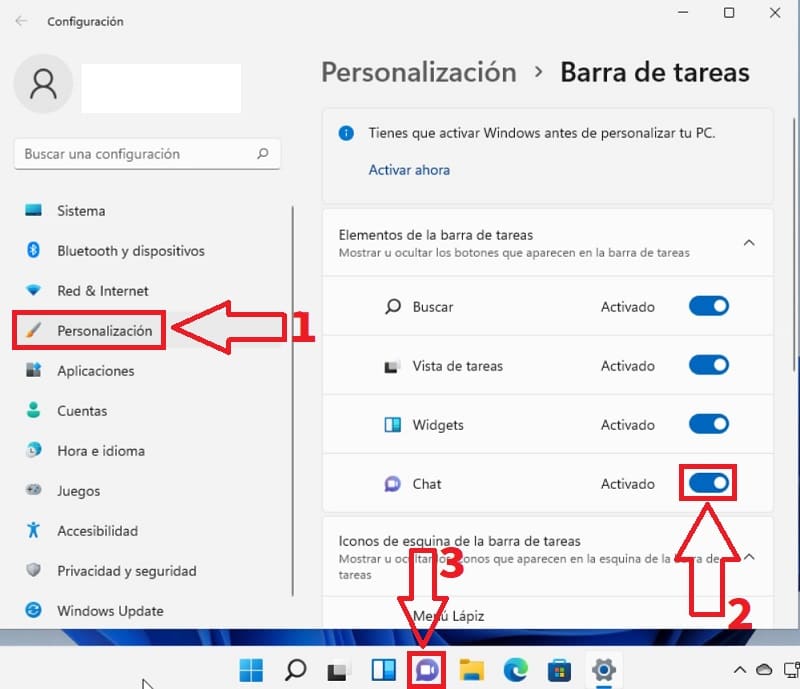Open Search from the taskbar
This screenshot has height=689, width=800.
295,670
